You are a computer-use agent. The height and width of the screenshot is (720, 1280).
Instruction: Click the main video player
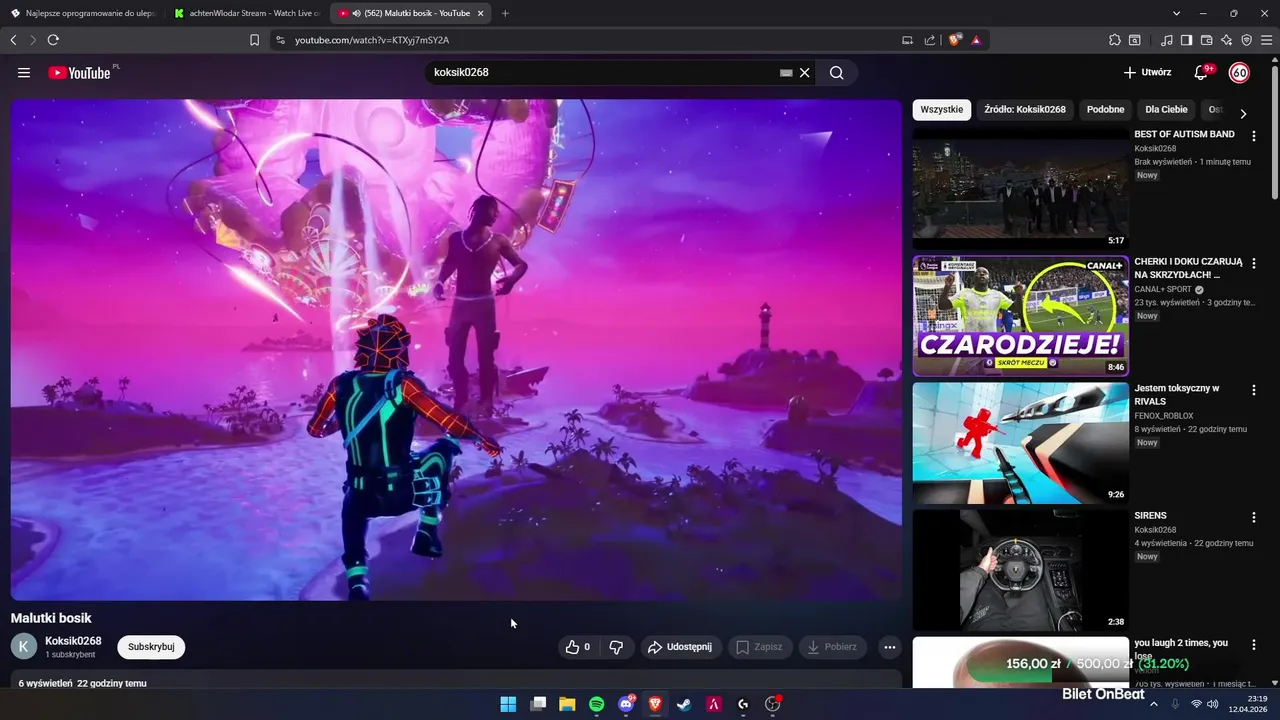click(456, 349)
